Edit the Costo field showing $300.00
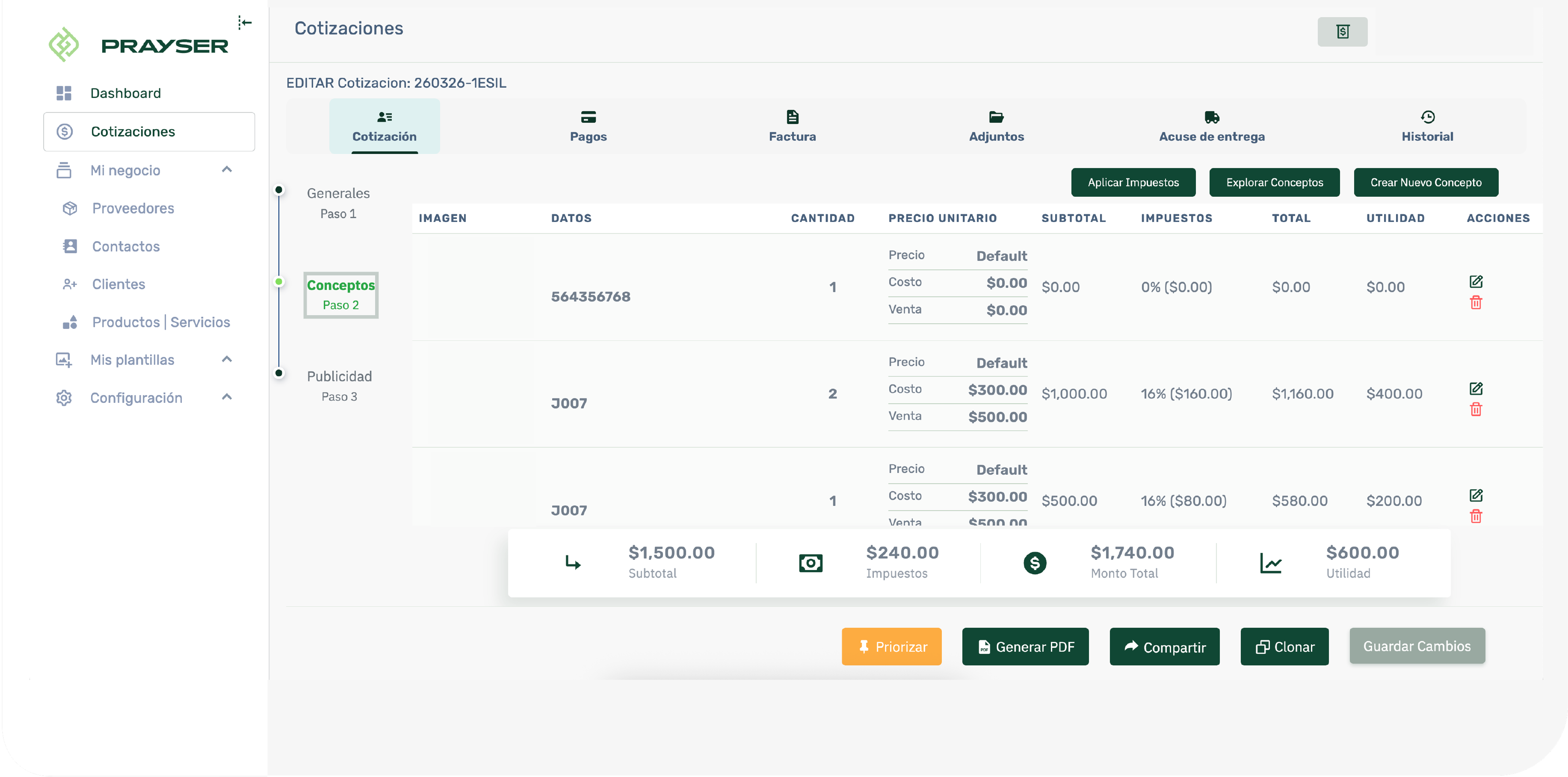This screenshot has height=777, width=1568. pyautogui.click(x=996, y=390)
